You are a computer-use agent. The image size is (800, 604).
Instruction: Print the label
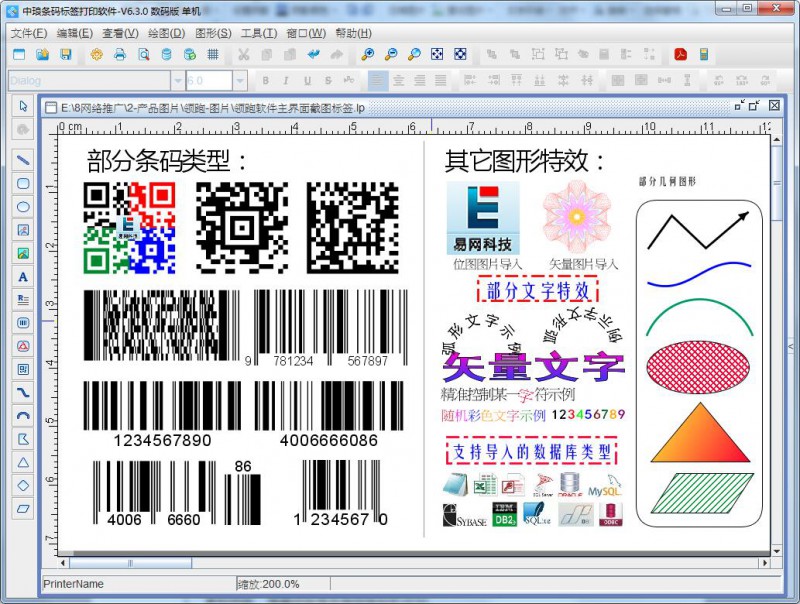[x=120, y=54]
